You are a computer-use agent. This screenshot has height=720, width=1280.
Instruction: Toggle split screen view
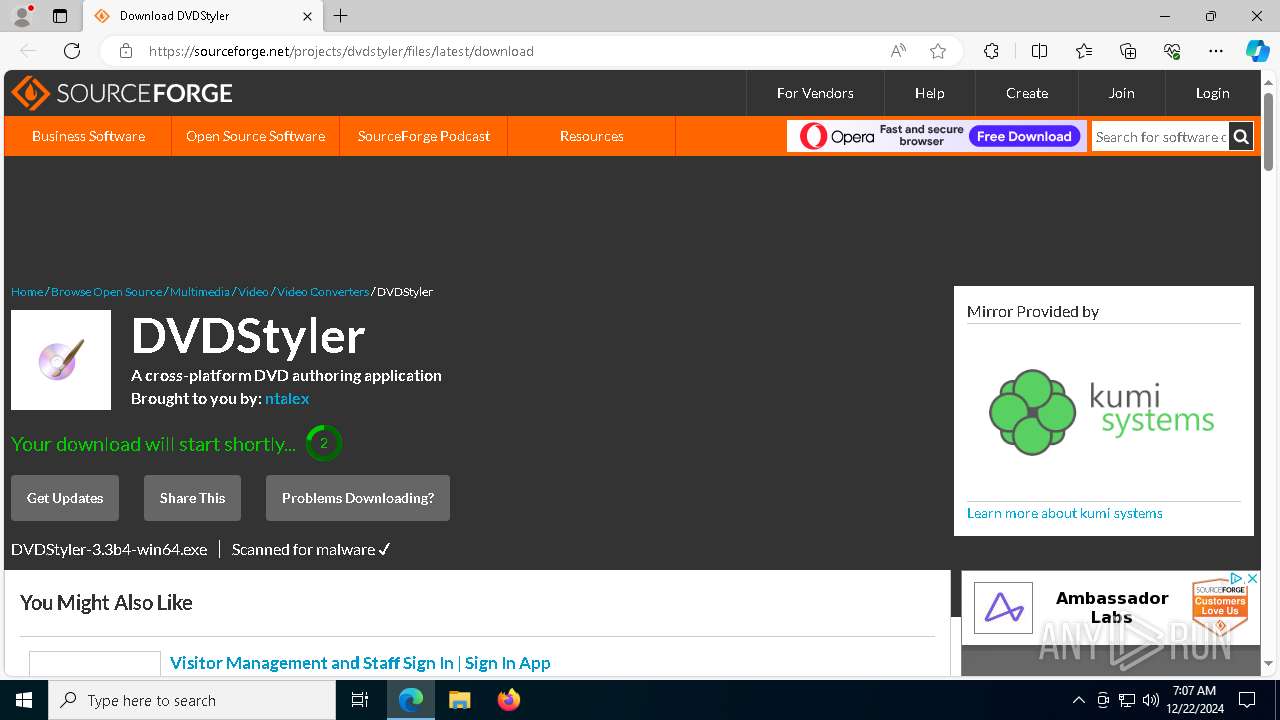1039,51
